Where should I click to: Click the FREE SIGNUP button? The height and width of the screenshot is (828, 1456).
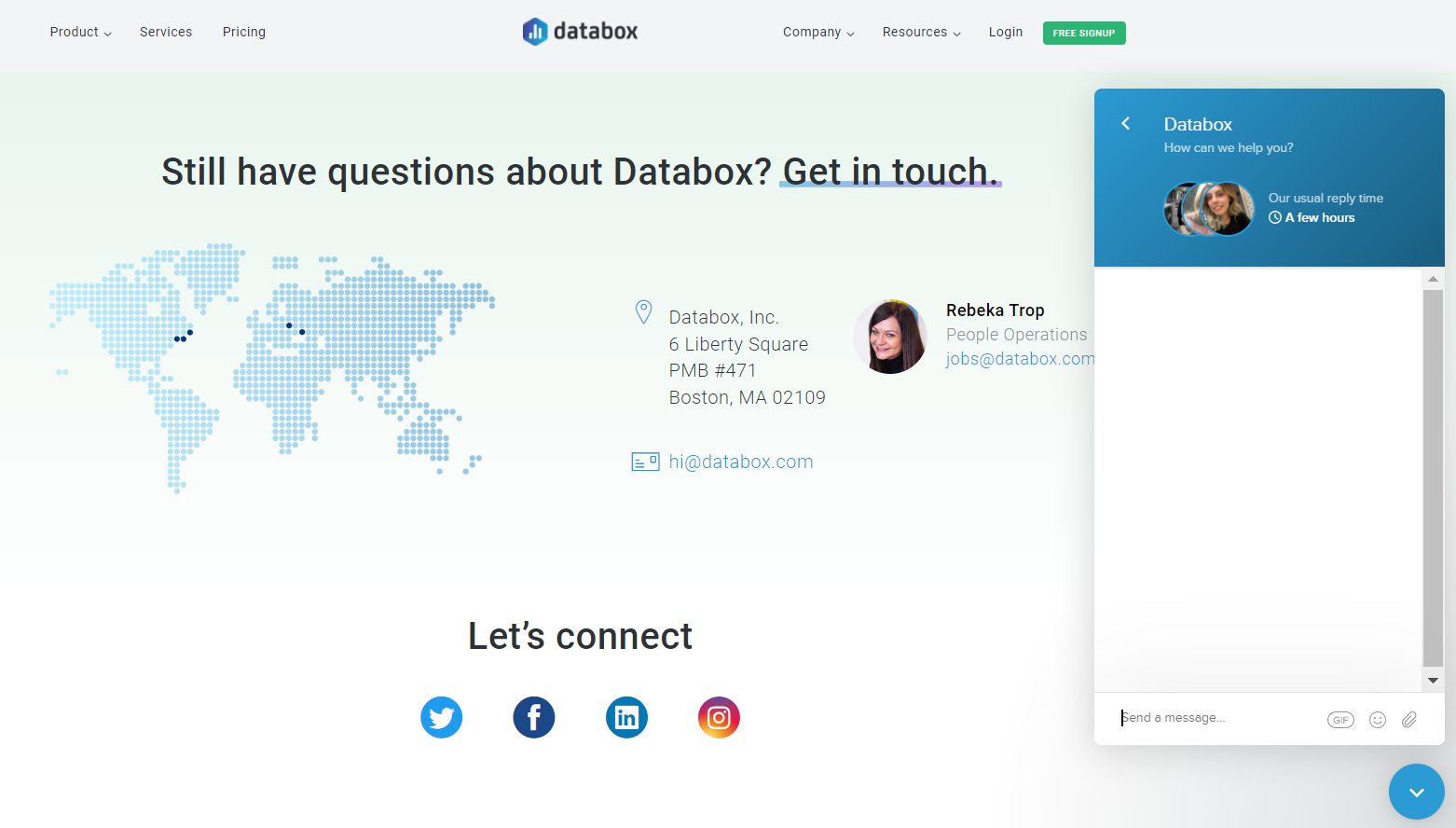click(x=1084, y=33)
